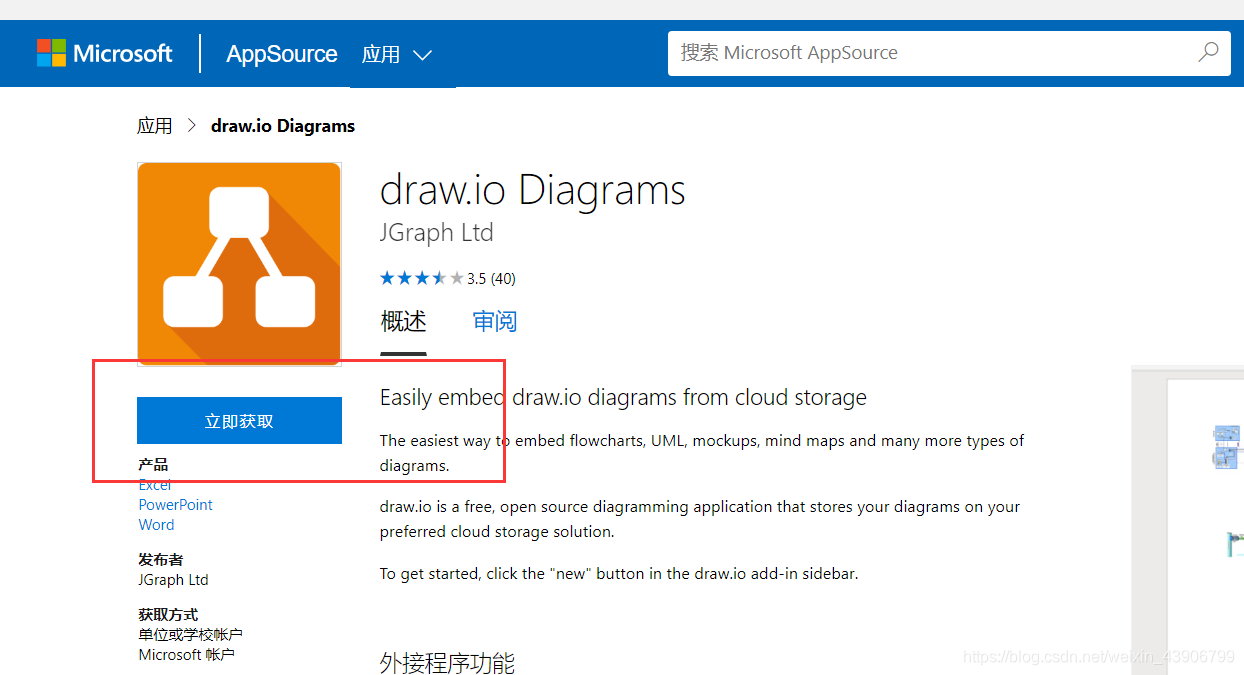Click the 外接程序功能 heading

(x=447, y=663)
